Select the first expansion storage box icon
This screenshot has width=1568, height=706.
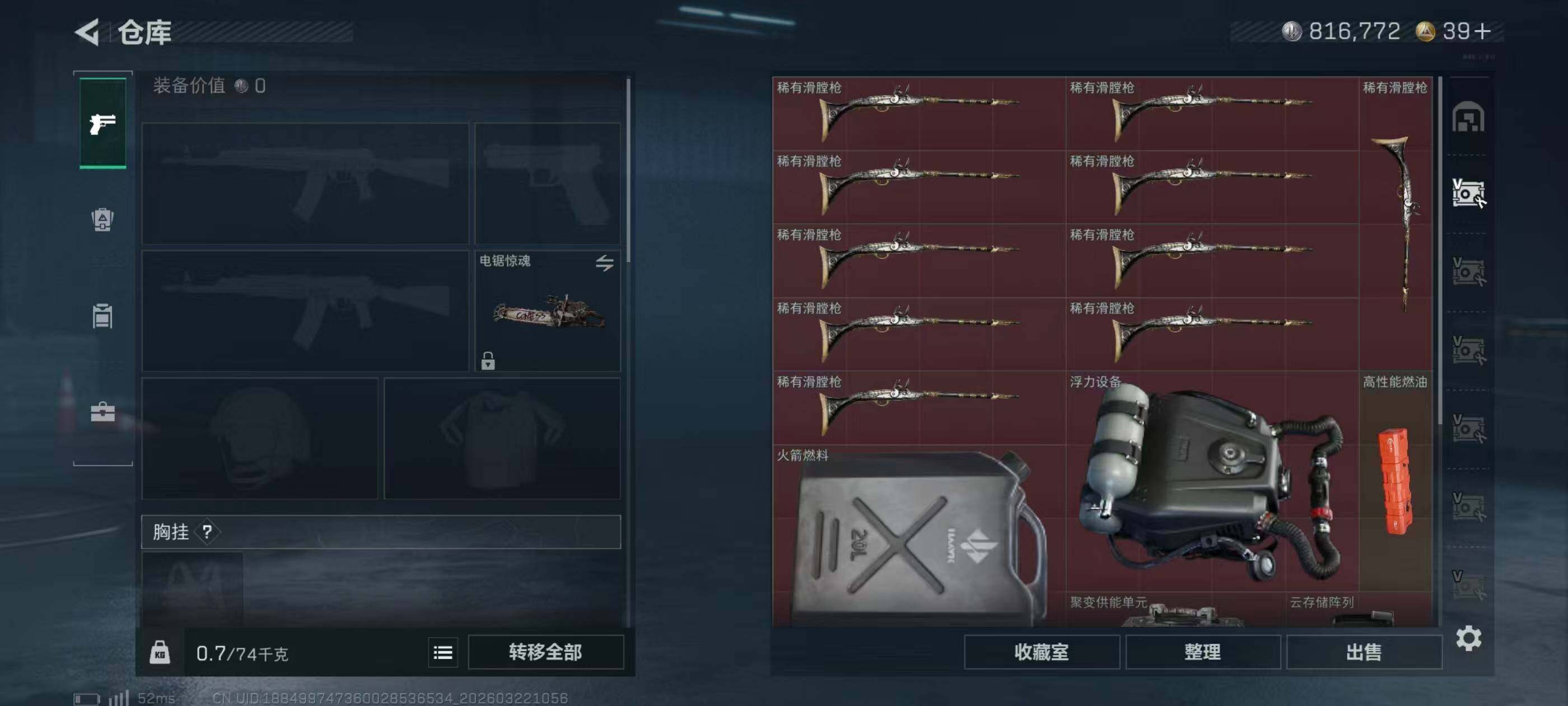click(x=1468, y=194)
